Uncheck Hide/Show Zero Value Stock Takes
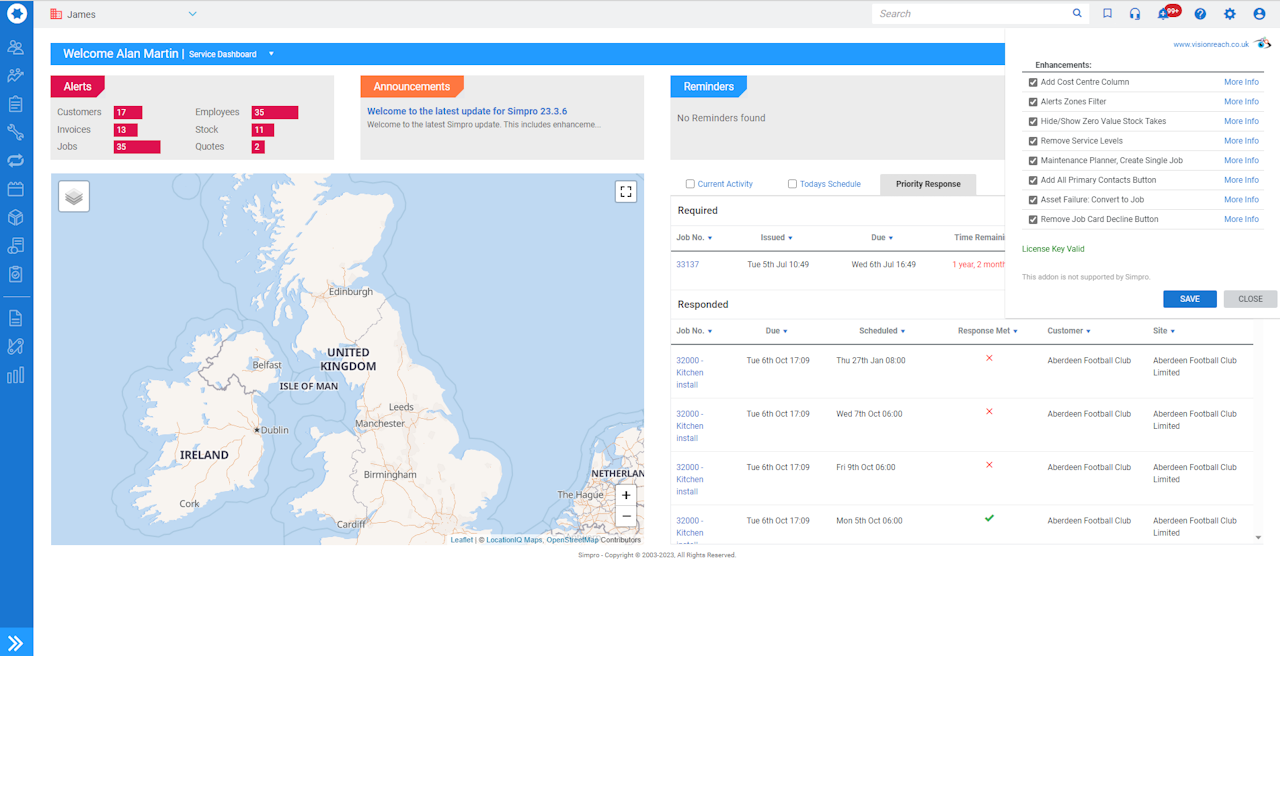The image size is (1280, 800). pyautogui.click(x=1033, y=121)
